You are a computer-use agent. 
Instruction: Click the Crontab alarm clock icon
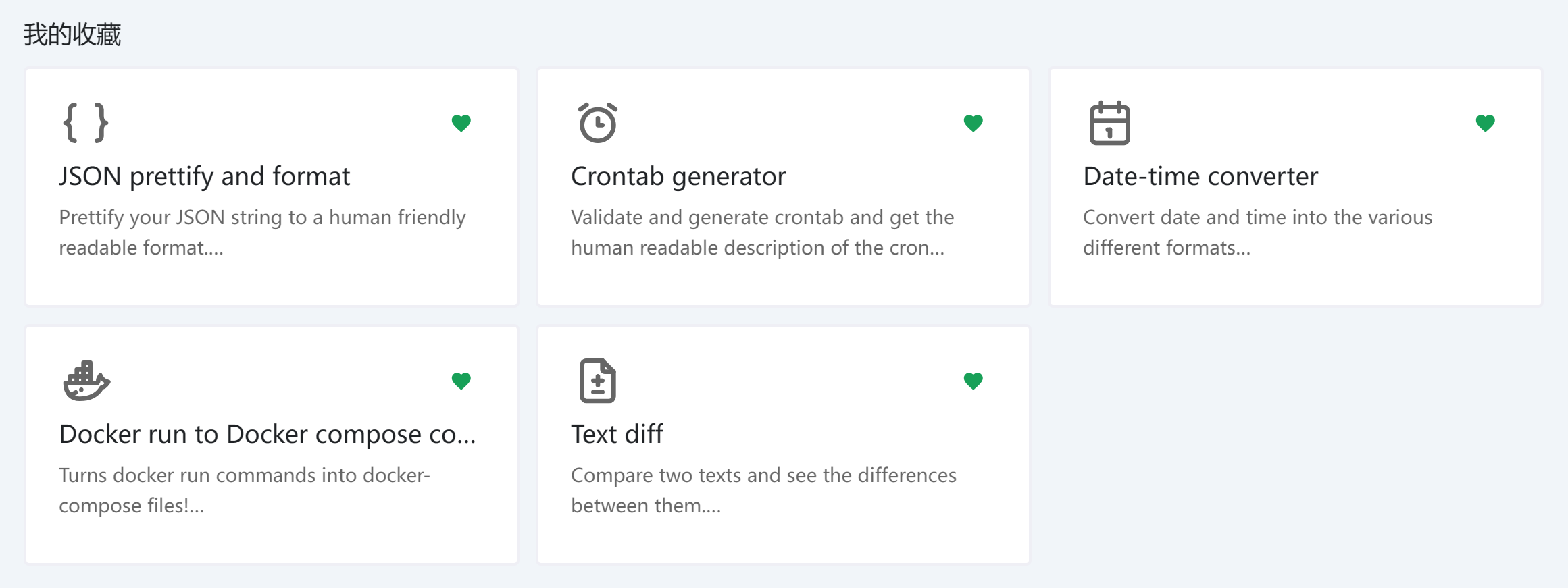click(x=598, y=123)
